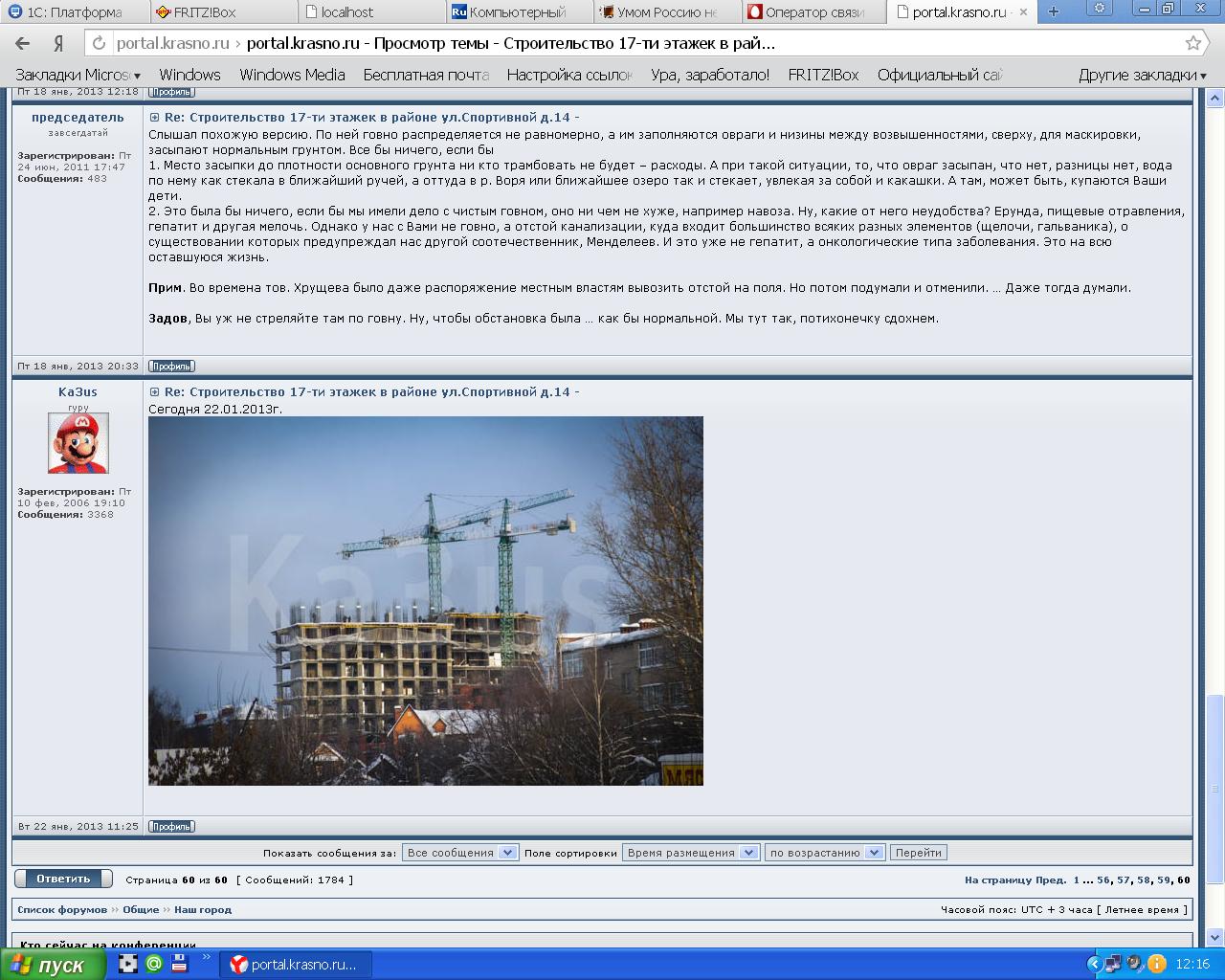This screenshot has width=1225, height=980.
Task: Close the portal.krasno.ru tab
Action: tap(1023, 12)
